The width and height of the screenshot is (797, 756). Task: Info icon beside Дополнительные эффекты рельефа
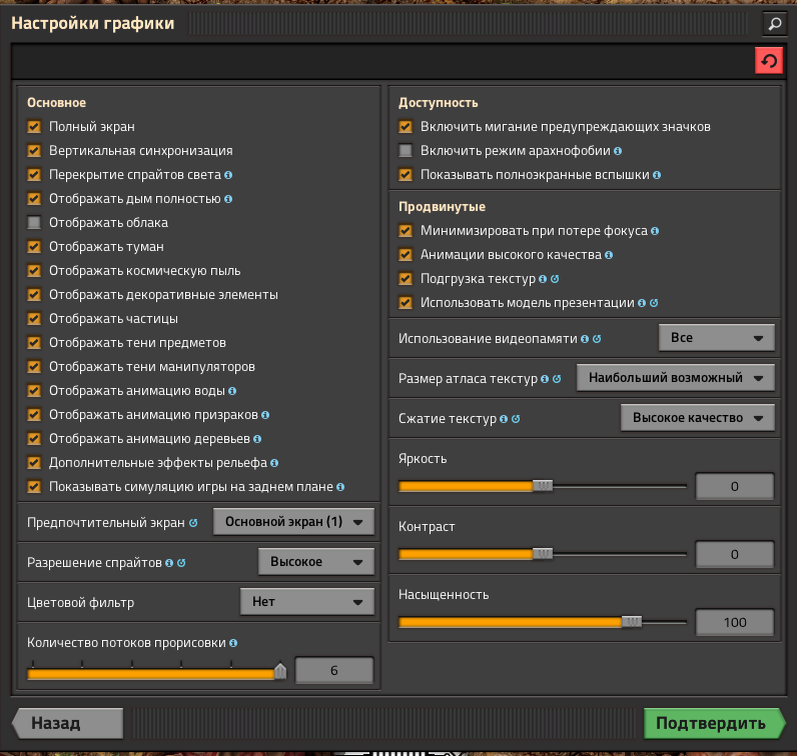click(274, 463)
